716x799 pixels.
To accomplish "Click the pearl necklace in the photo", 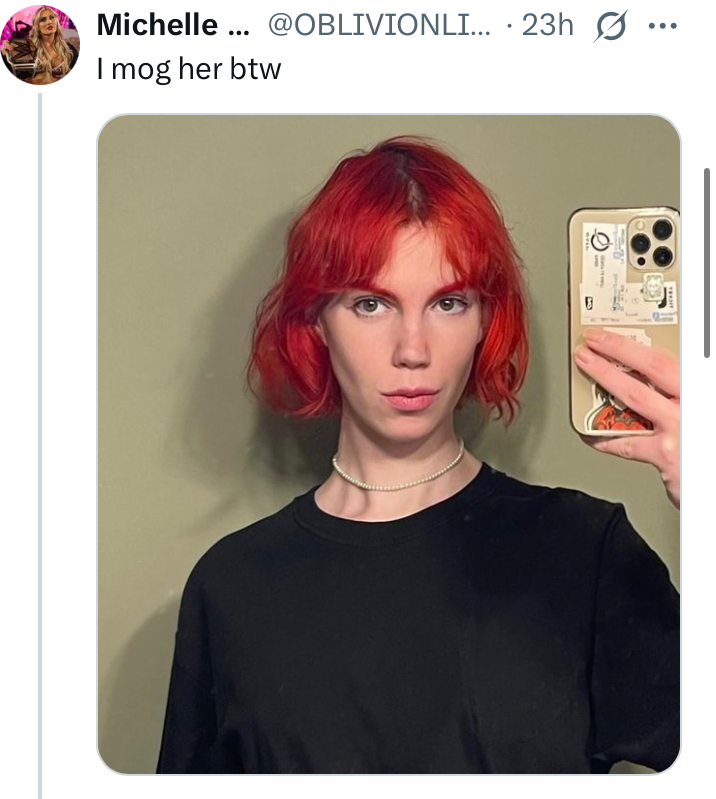I will [x=399, y=471].
